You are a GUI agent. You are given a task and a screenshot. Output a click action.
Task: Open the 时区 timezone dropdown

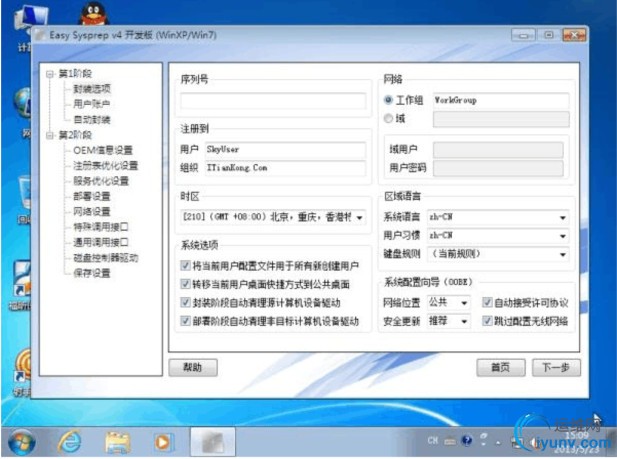point(273,217)
